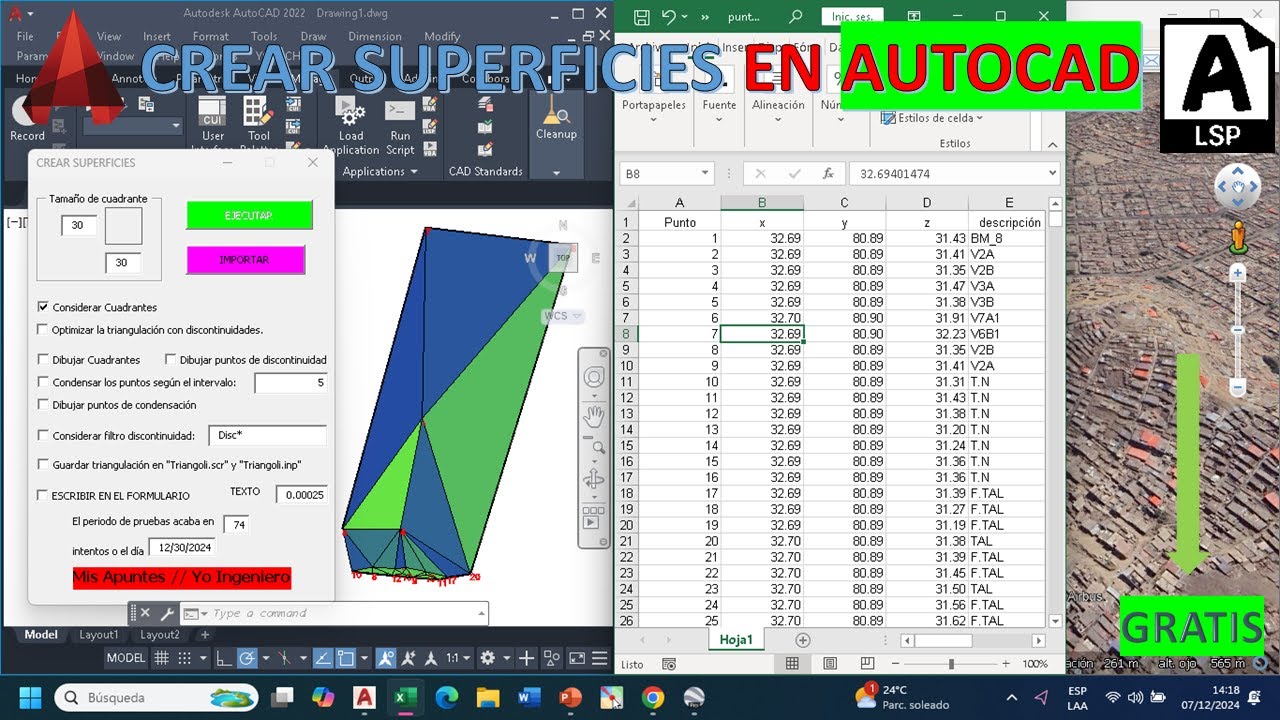Switch to Layout2 tab
This screenshot has height=720, width=1280.
click(160, 634)
